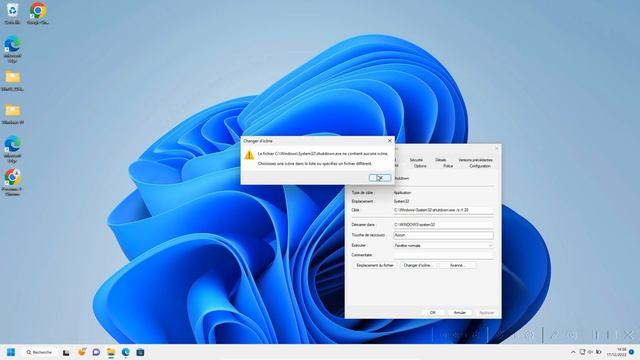Click the Cible field with shutdown.exe path
Viewport: 640px width, 360px height.
443,210
